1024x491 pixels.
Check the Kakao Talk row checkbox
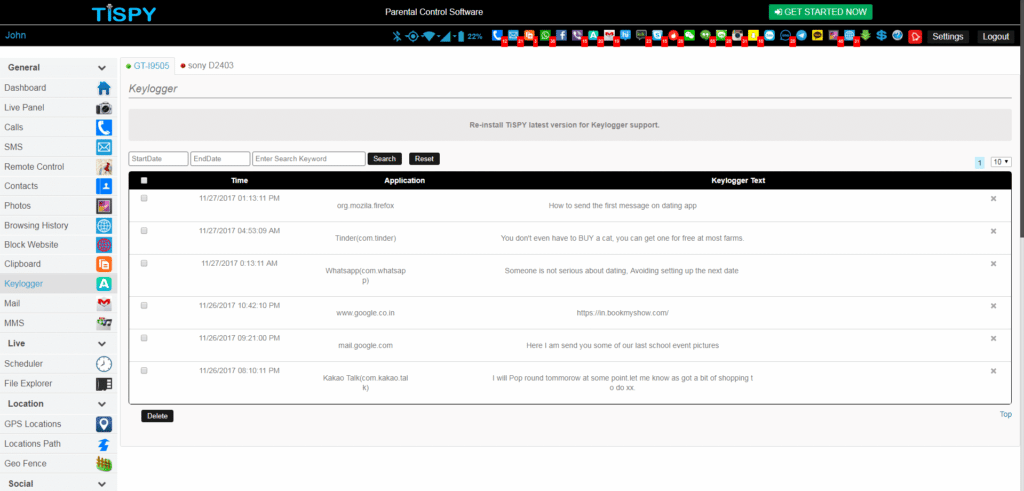click(x=144, y=370)
